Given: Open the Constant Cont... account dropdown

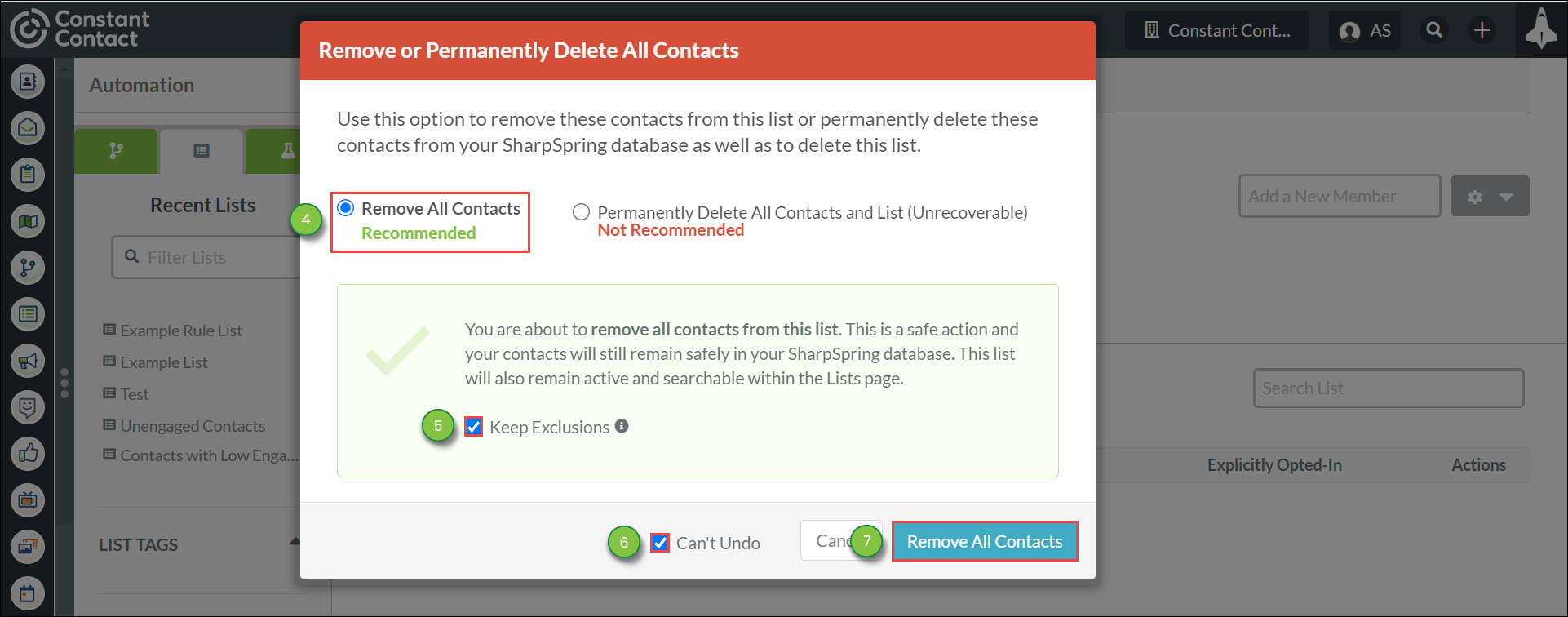Looking at the screenshot, I should pos(1217,30).
